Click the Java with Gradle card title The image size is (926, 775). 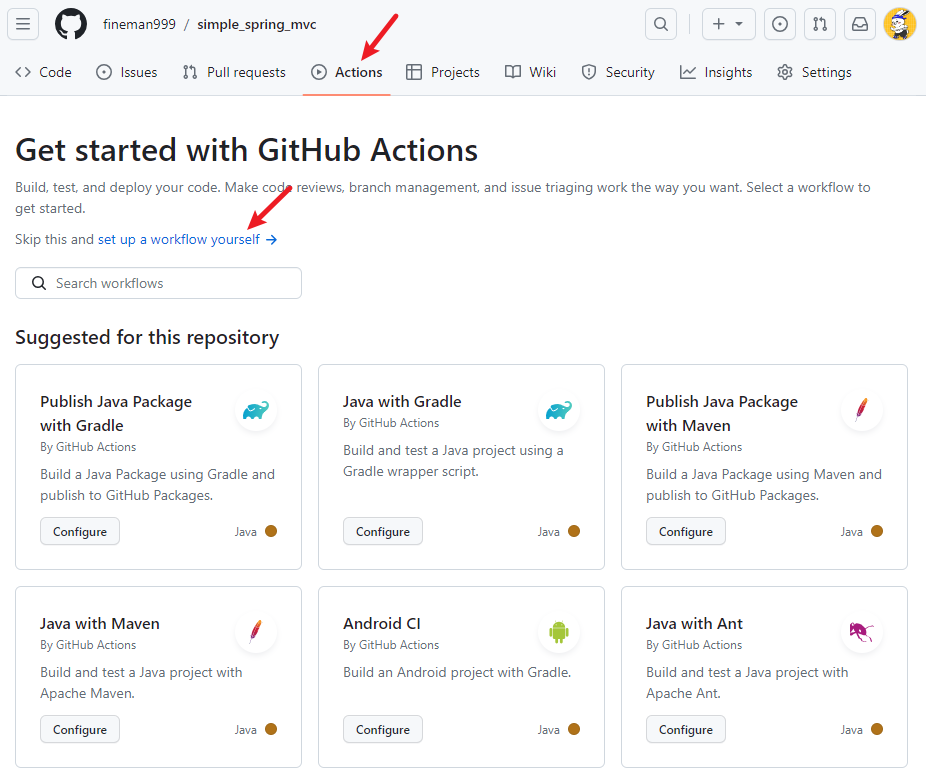tap(402, 402)
